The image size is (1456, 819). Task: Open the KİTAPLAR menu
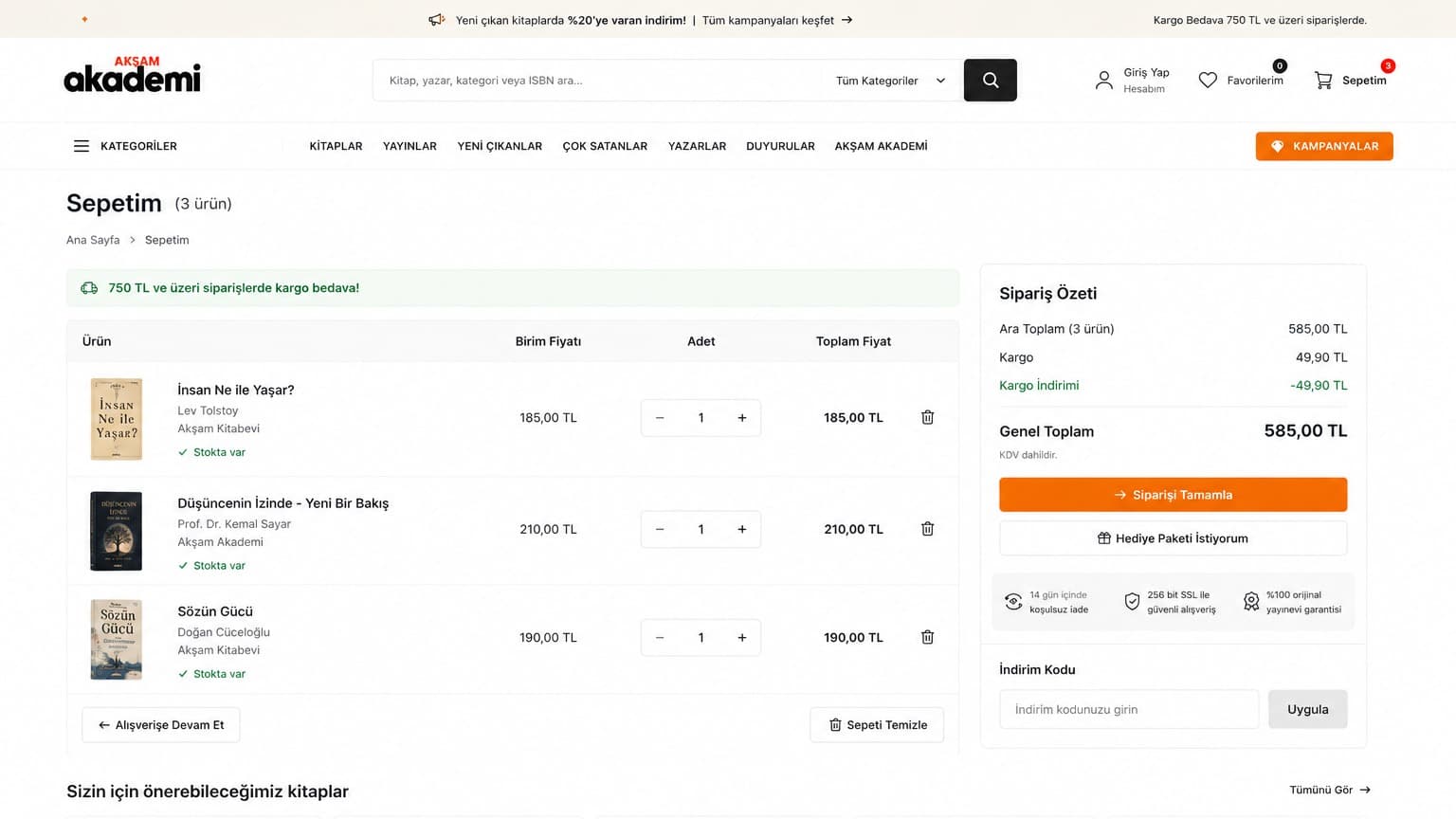[336, 146]
